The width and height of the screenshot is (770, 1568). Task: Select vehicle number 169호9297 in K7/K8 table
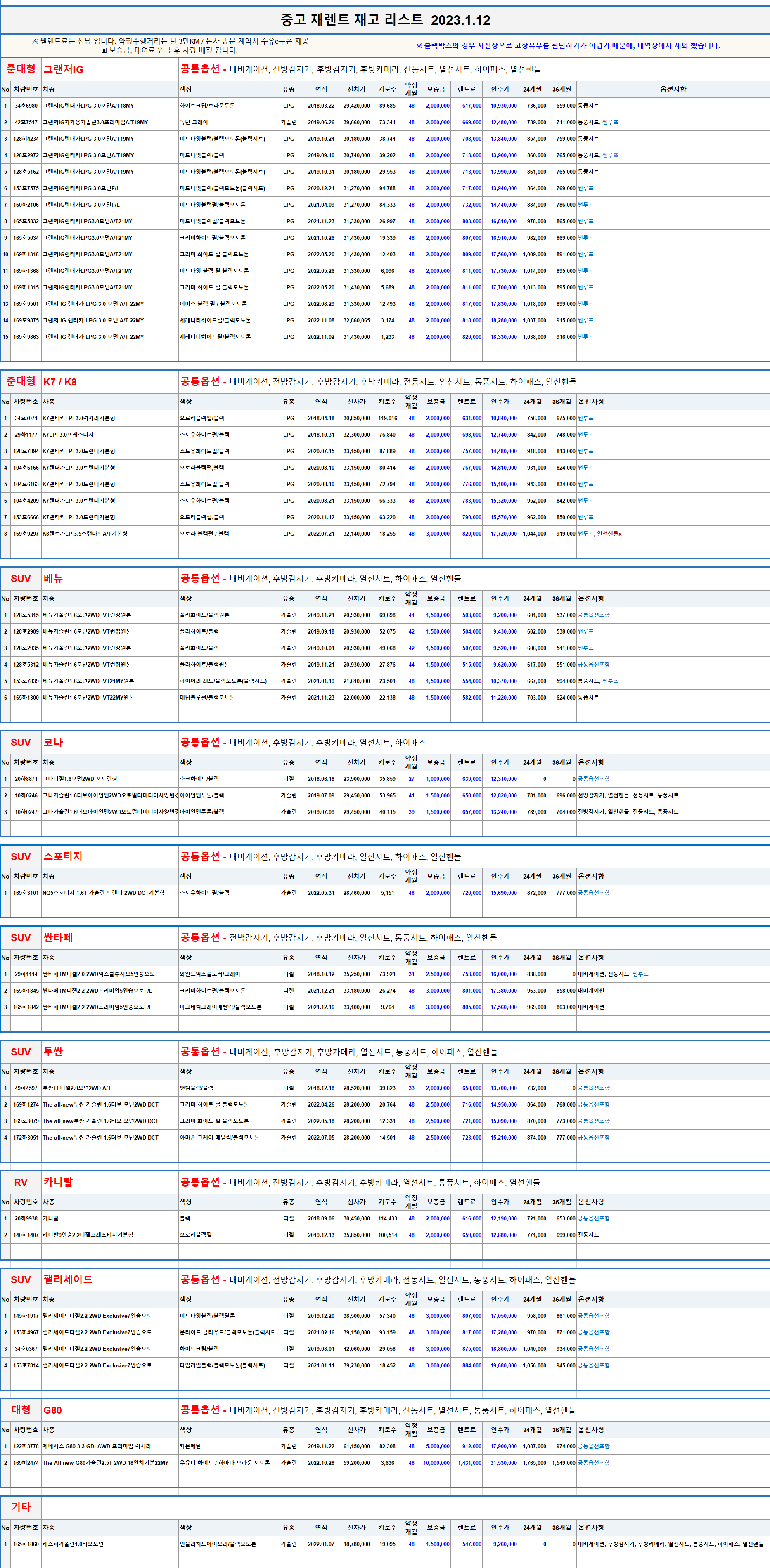point(26,534)
